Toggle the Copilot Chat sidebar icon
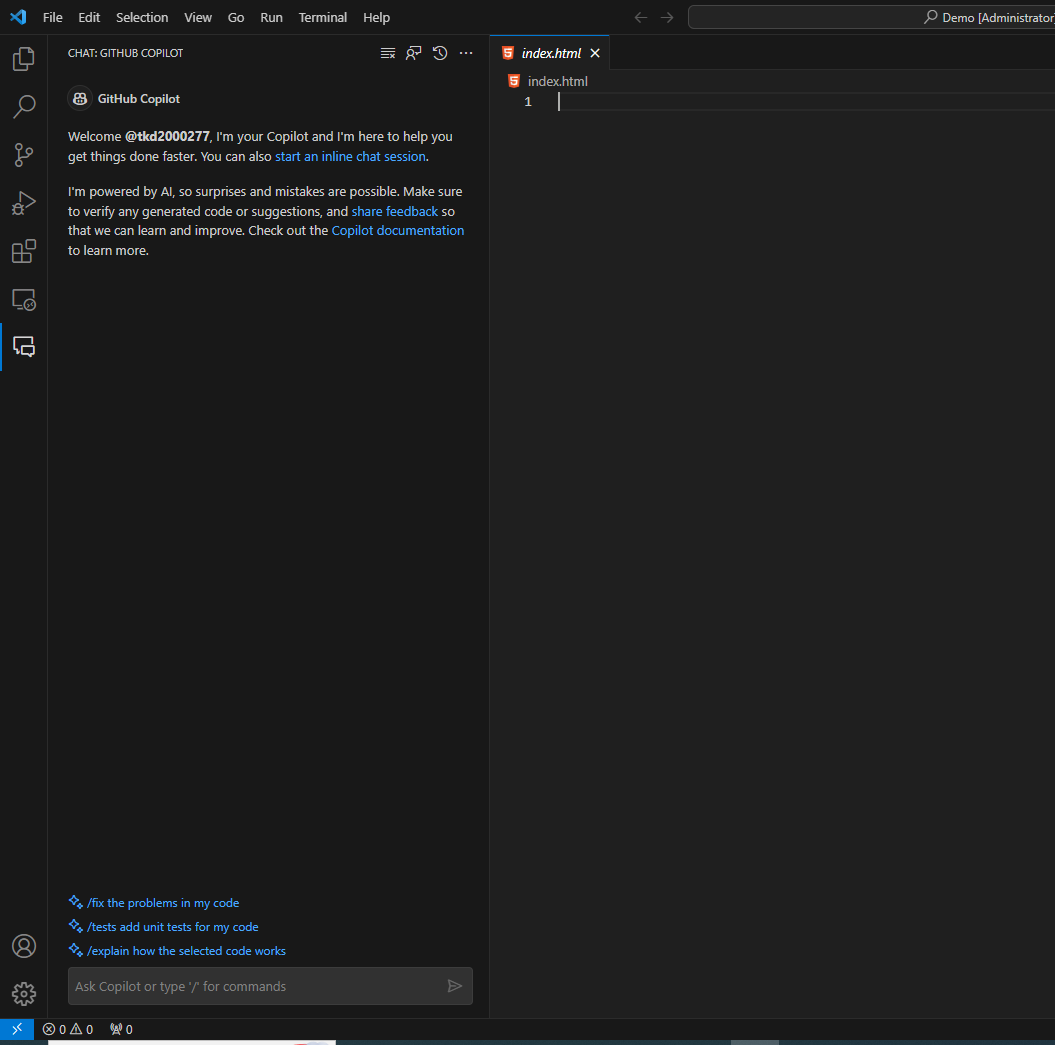 pyautogui.click(x=24, y=347)
